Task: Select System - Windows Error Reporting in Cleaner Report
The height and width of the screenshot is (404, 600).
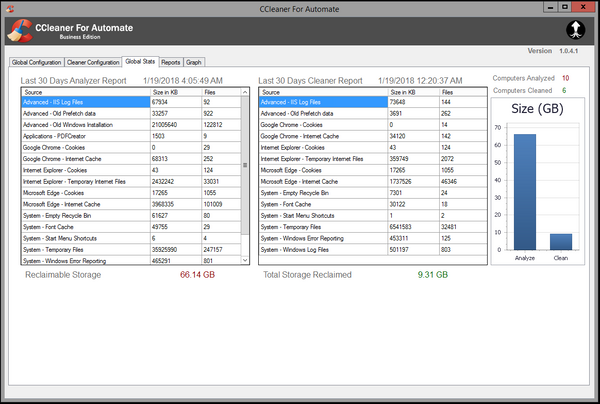Action: coord(373,238)
